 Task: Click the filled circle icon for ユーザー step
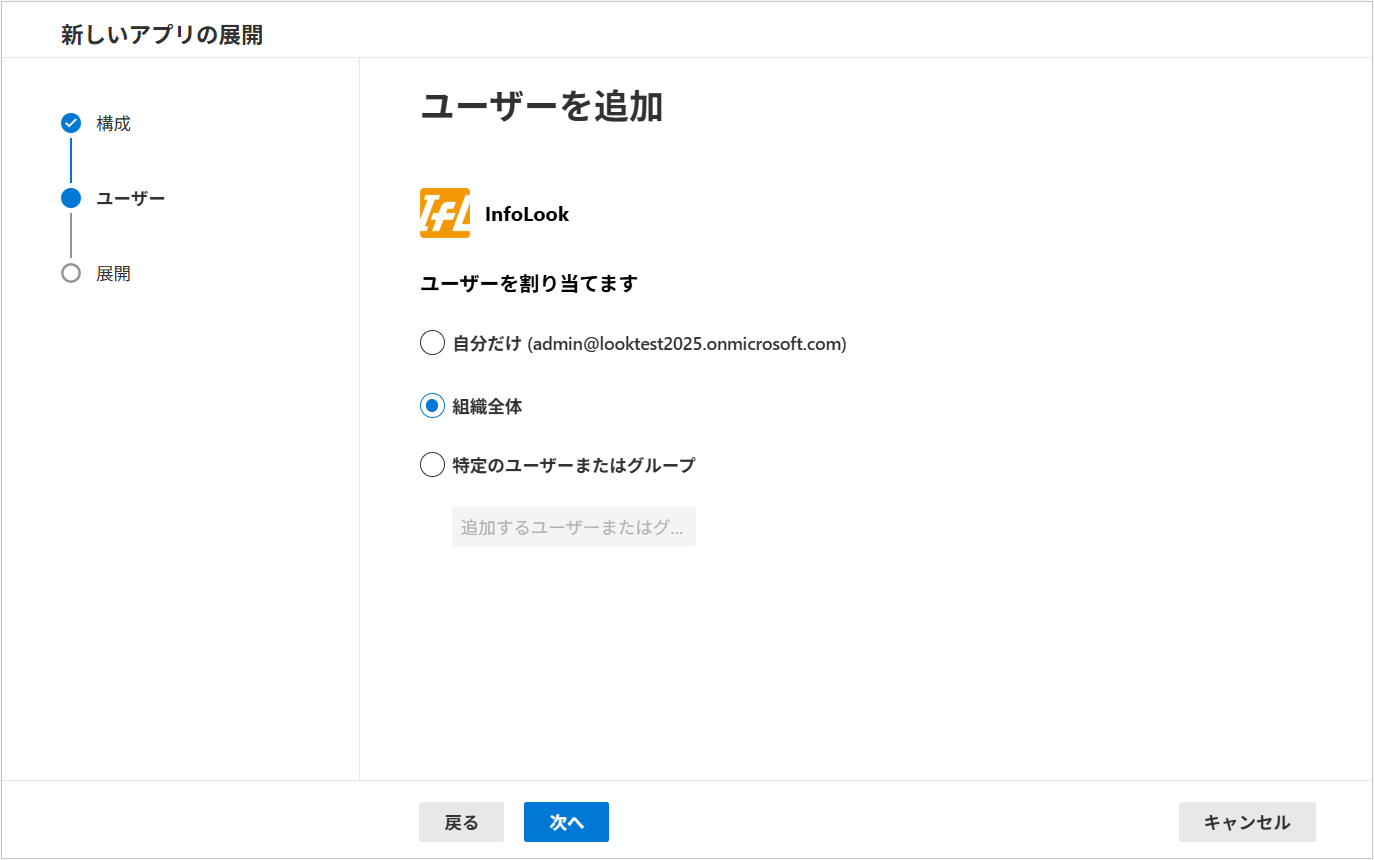(x=70, y=198)
